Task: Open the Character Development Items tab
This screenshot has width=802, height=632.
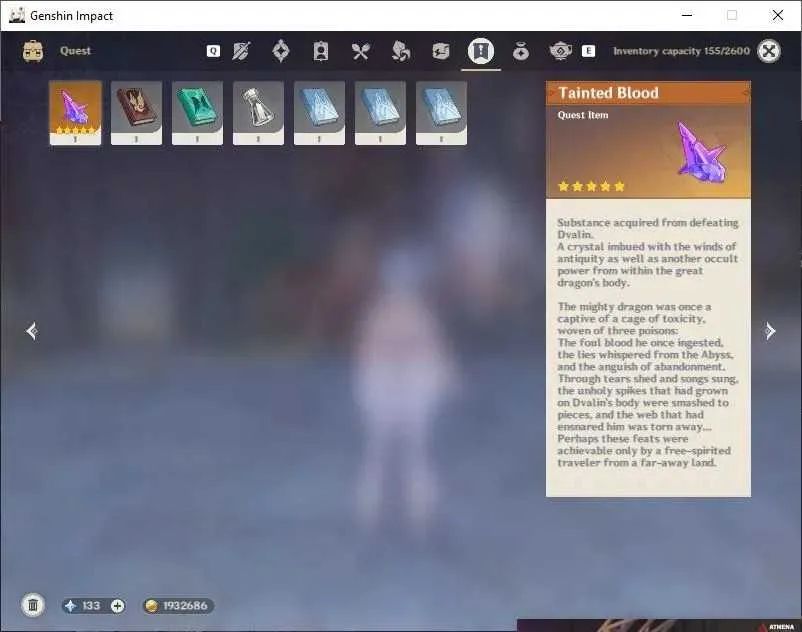Action: click(321, 51)
